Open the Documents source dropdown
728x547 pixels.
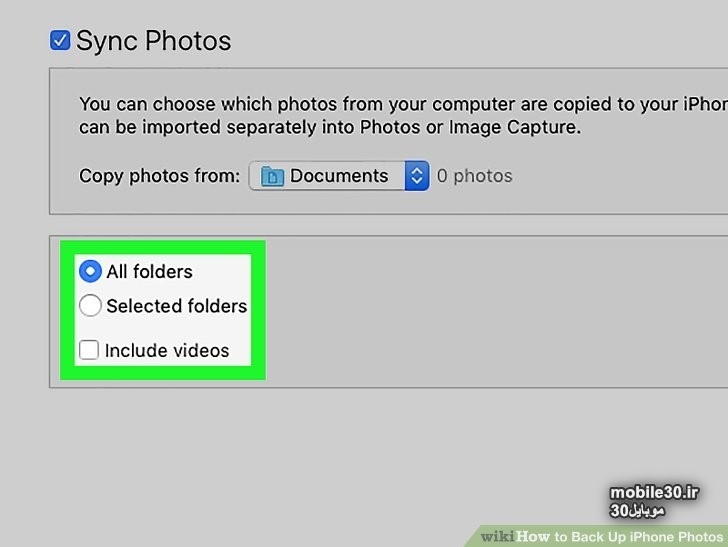tap(338, 176)
